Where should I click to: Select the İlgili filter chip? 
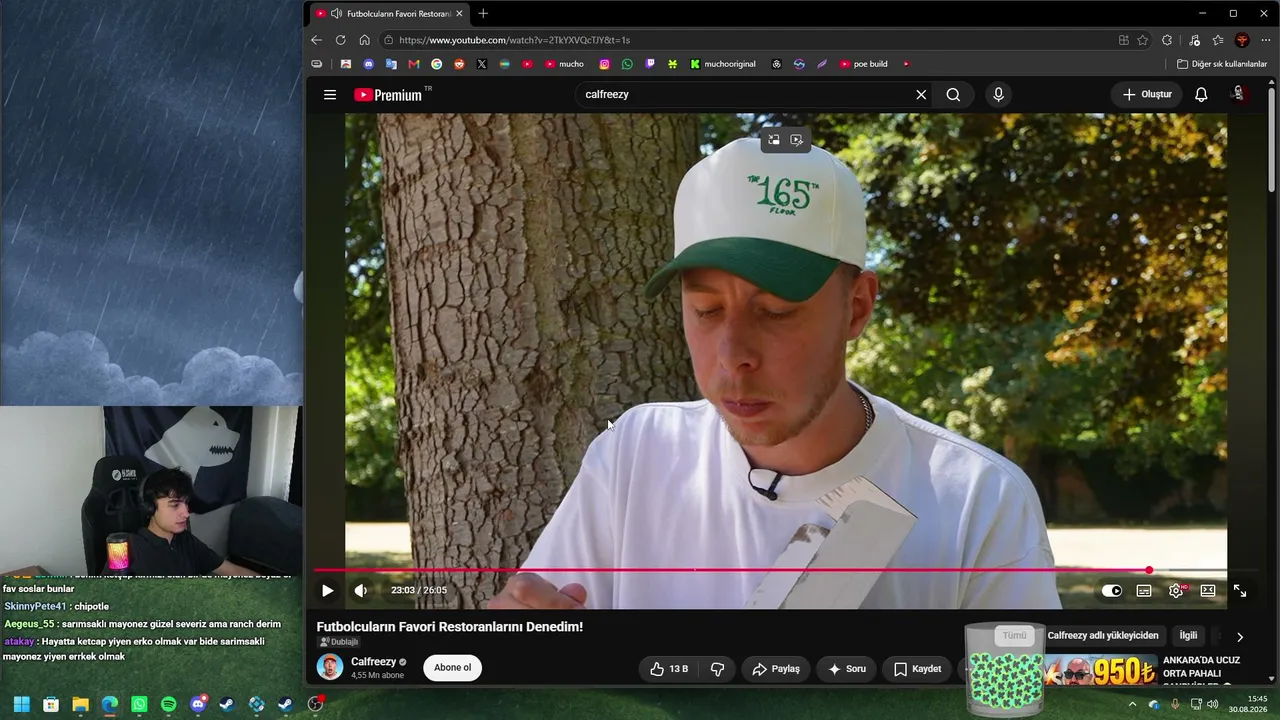pos(1188,636)
